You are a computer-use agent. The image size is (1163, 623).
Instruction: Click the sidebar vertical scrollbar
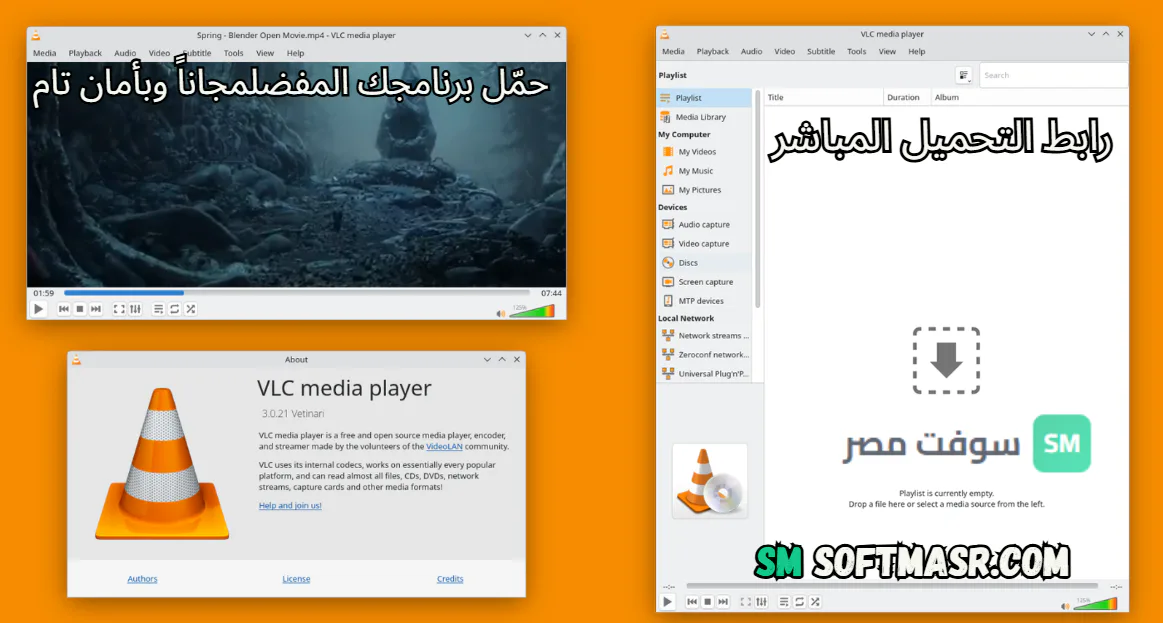(x=757, y=198)
